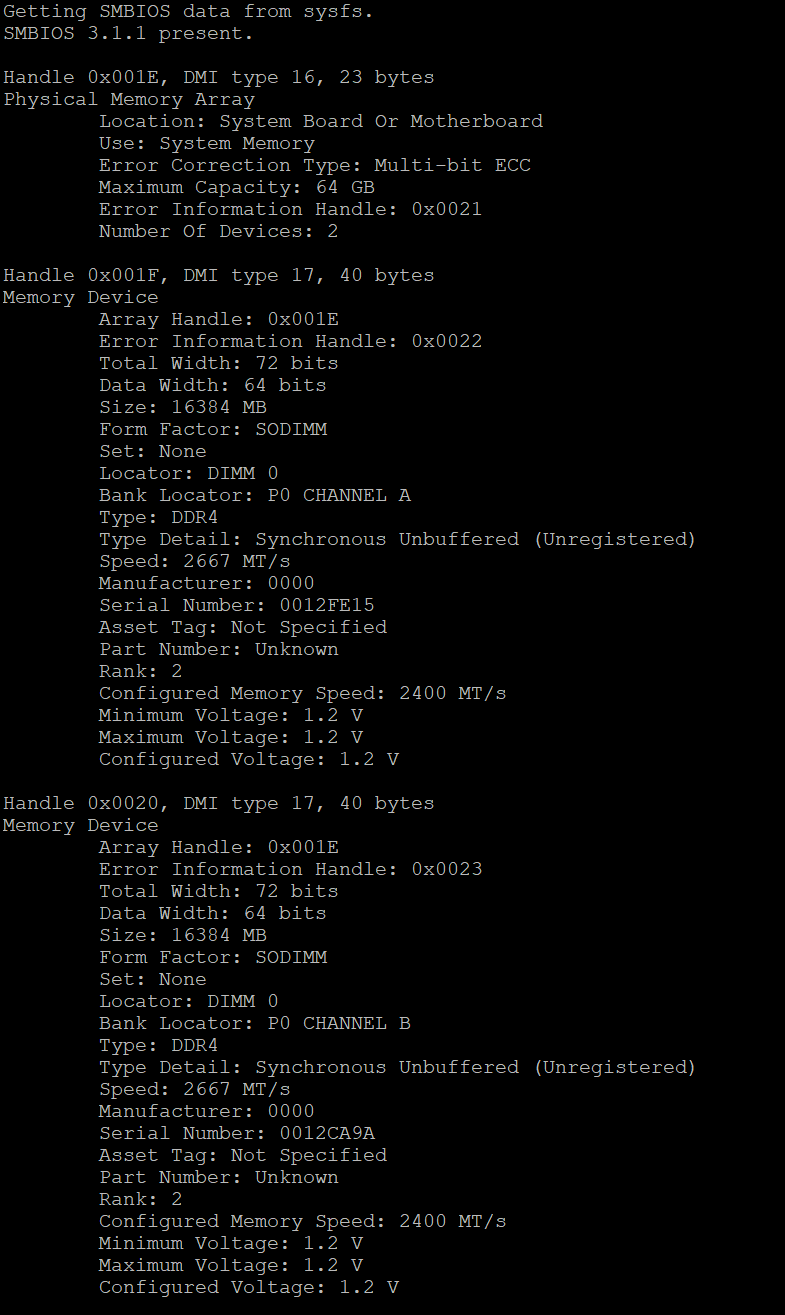
Task: Select the Handle 0x001F header line
Action: point(218,275)
